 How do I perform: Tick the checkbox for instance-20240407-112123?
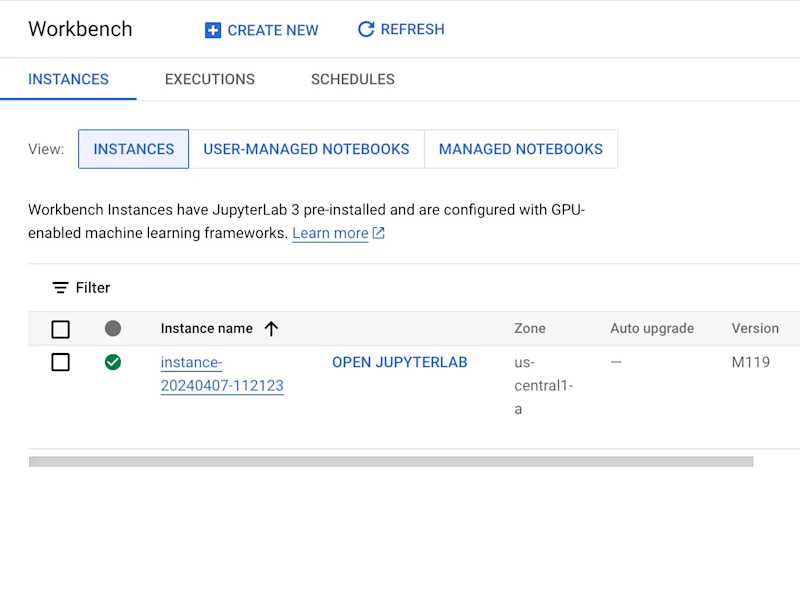(61, 362)
